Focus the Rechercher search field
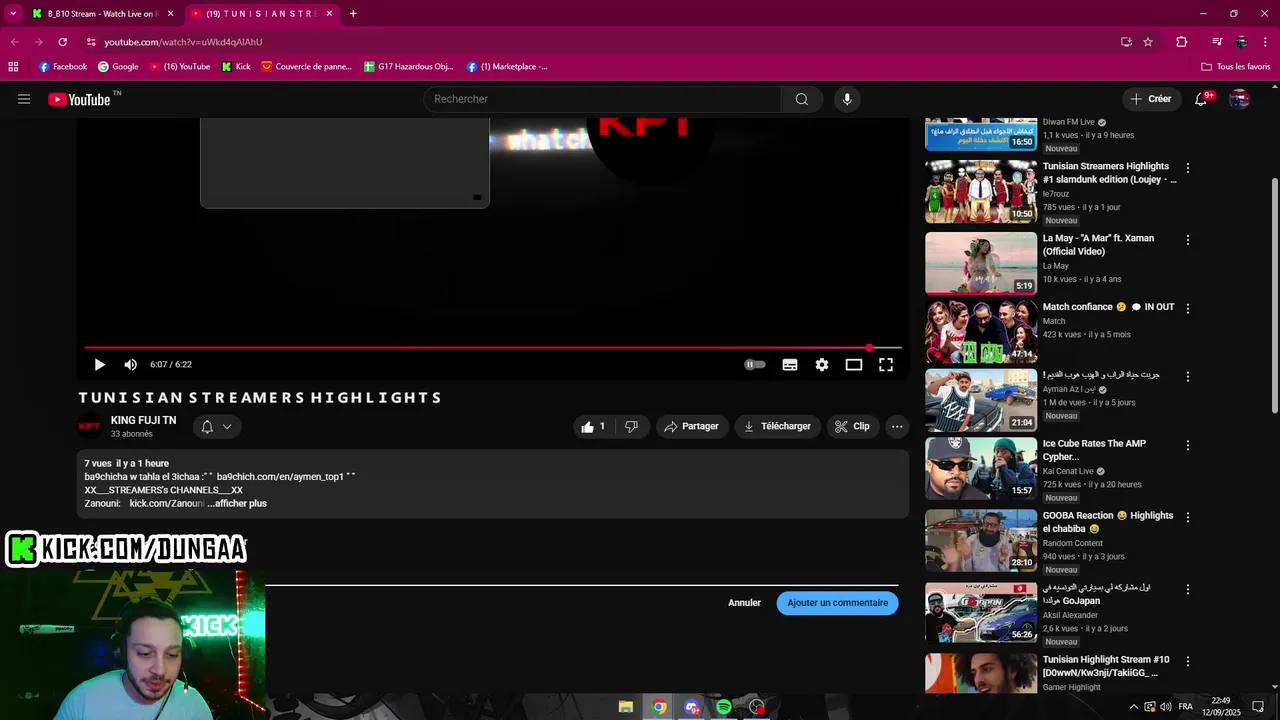The width and height of the screenshot is (1280, 720). (602, 99)
